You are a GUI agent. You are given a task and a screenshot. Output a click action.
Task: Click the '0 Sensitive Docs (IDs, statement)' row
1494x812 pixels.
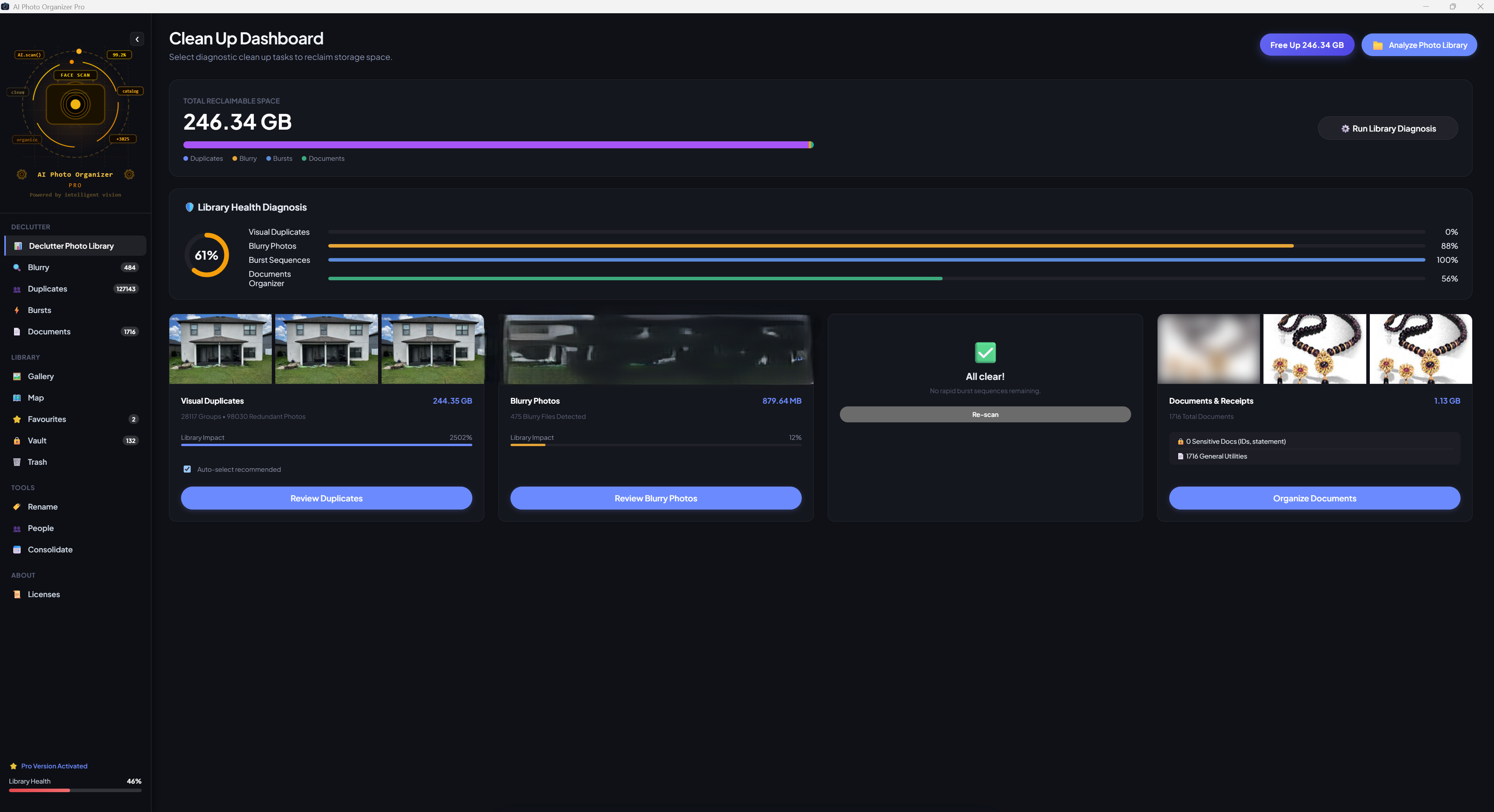coord(1315,441)
